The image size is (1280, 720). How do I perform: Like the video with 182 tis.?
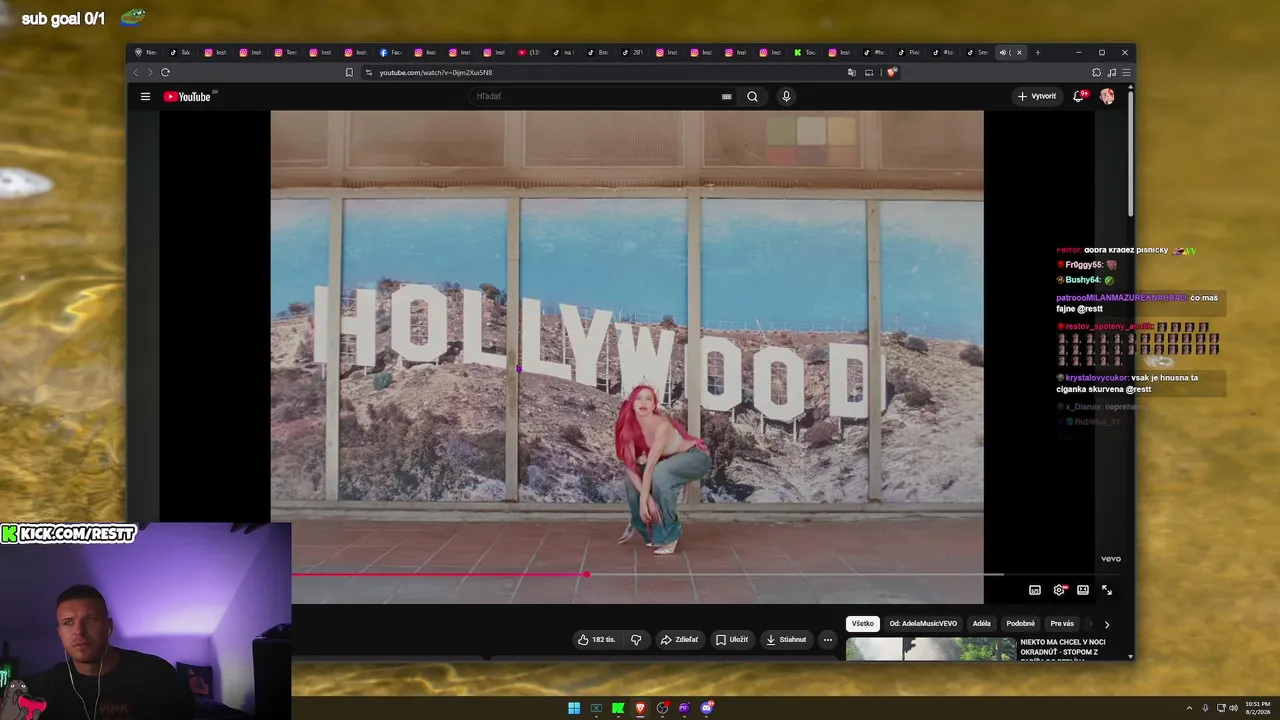pos(596,640)
